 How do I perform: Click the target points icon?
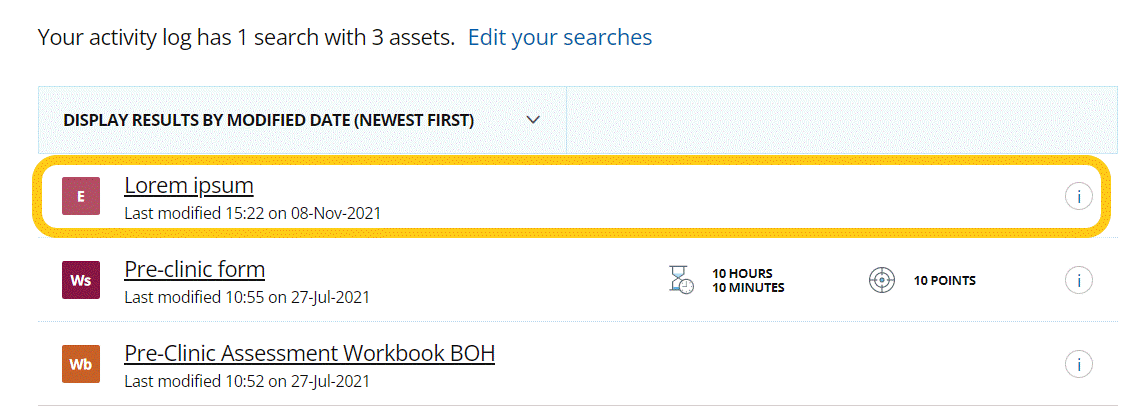882,281
